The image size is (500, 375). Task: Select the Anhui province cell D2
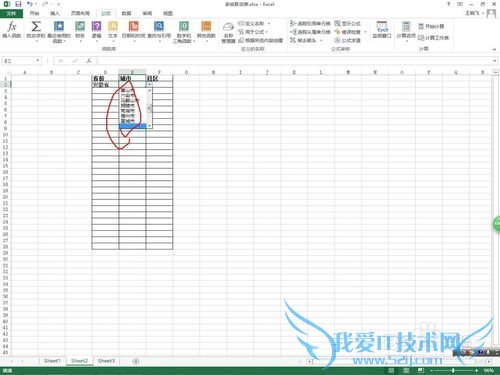tap(105, 85)
